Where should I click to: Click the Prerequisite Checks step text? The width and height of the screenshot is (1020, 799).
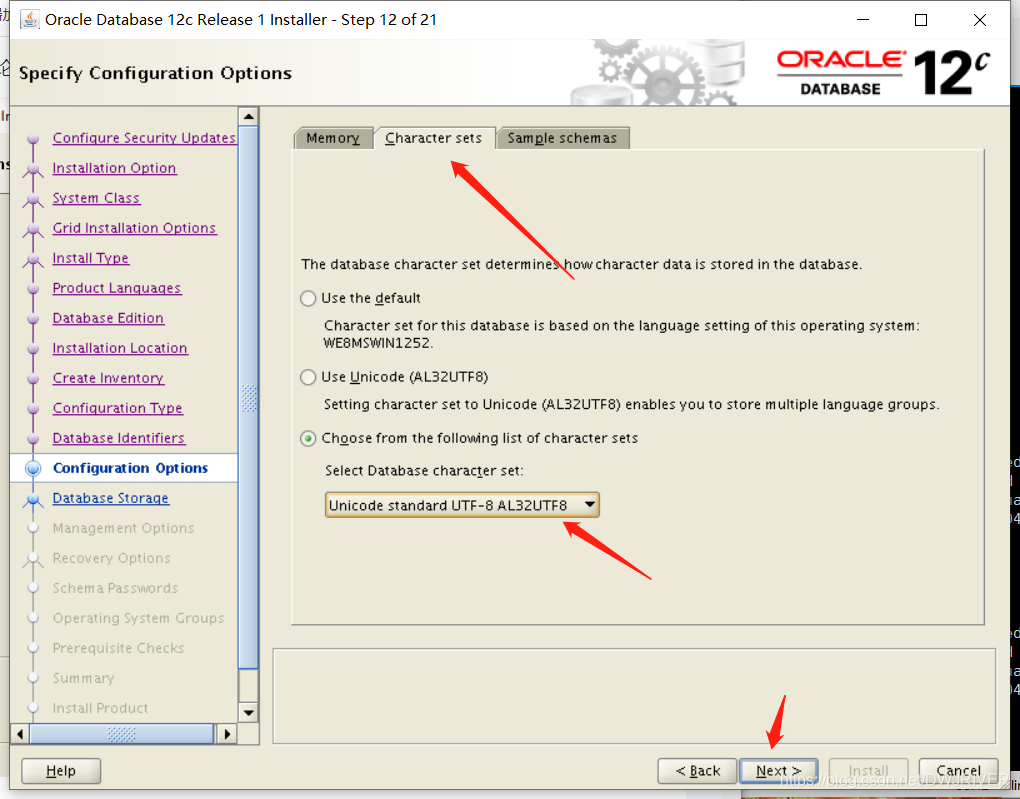(118, 648)
